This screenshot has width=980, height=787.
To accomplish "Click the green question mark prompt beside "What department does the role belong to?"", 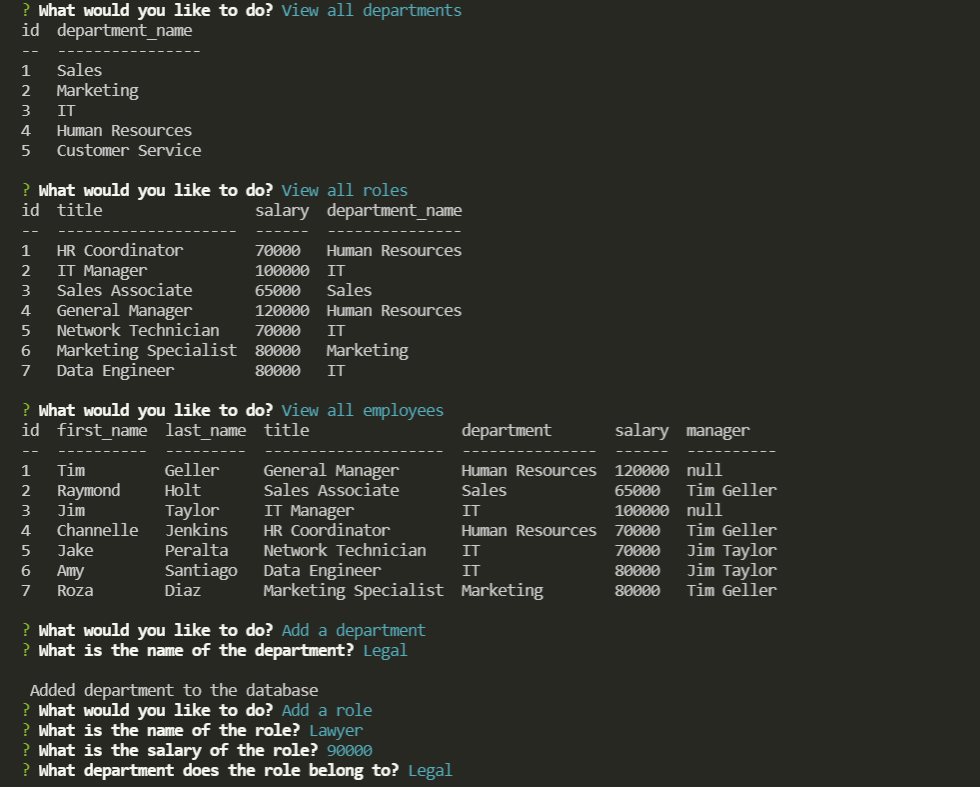I will click(x=25, y=770).
